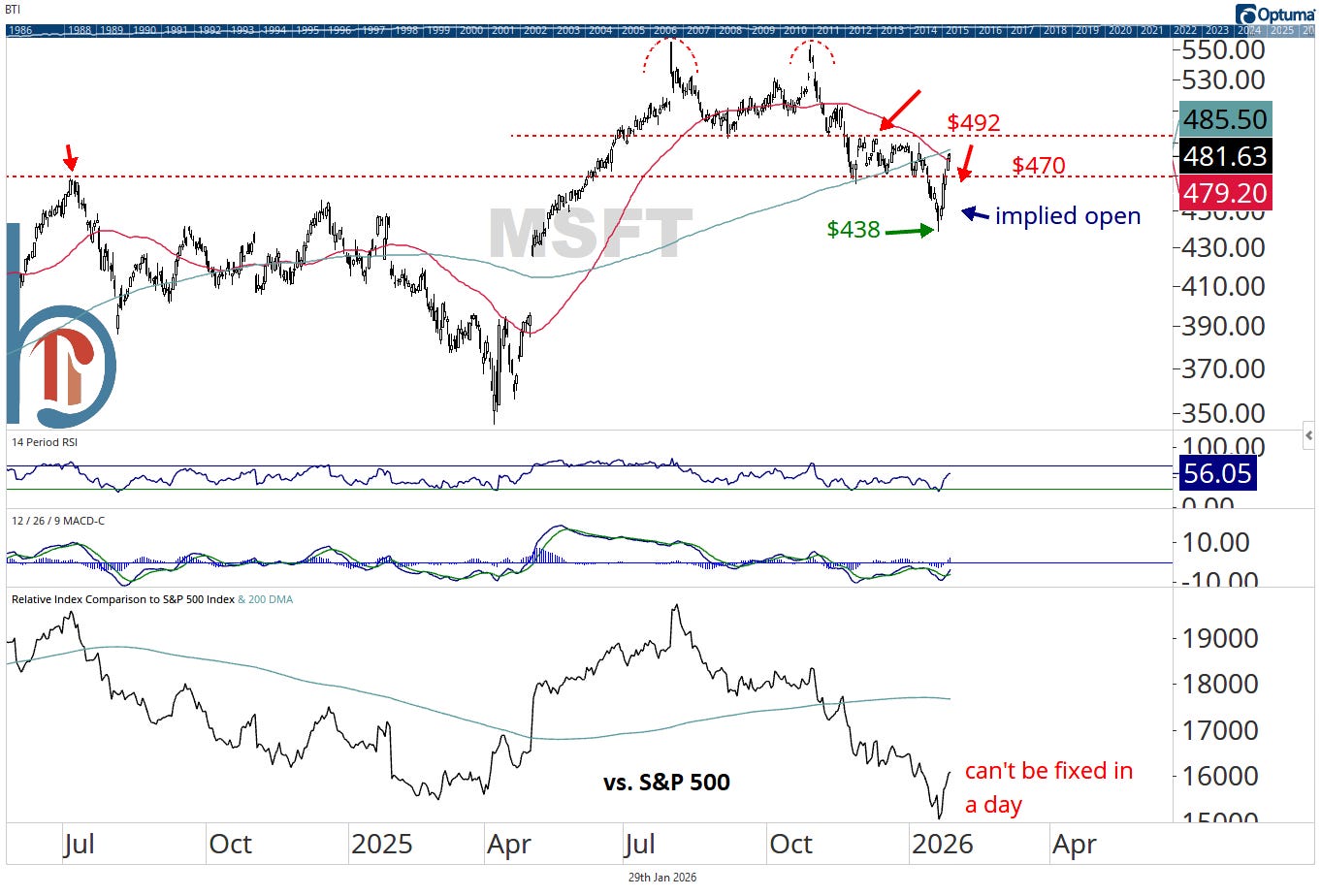Click the 370.00 price axis label
1321x896 pixels.
[x=1223, y=368]
